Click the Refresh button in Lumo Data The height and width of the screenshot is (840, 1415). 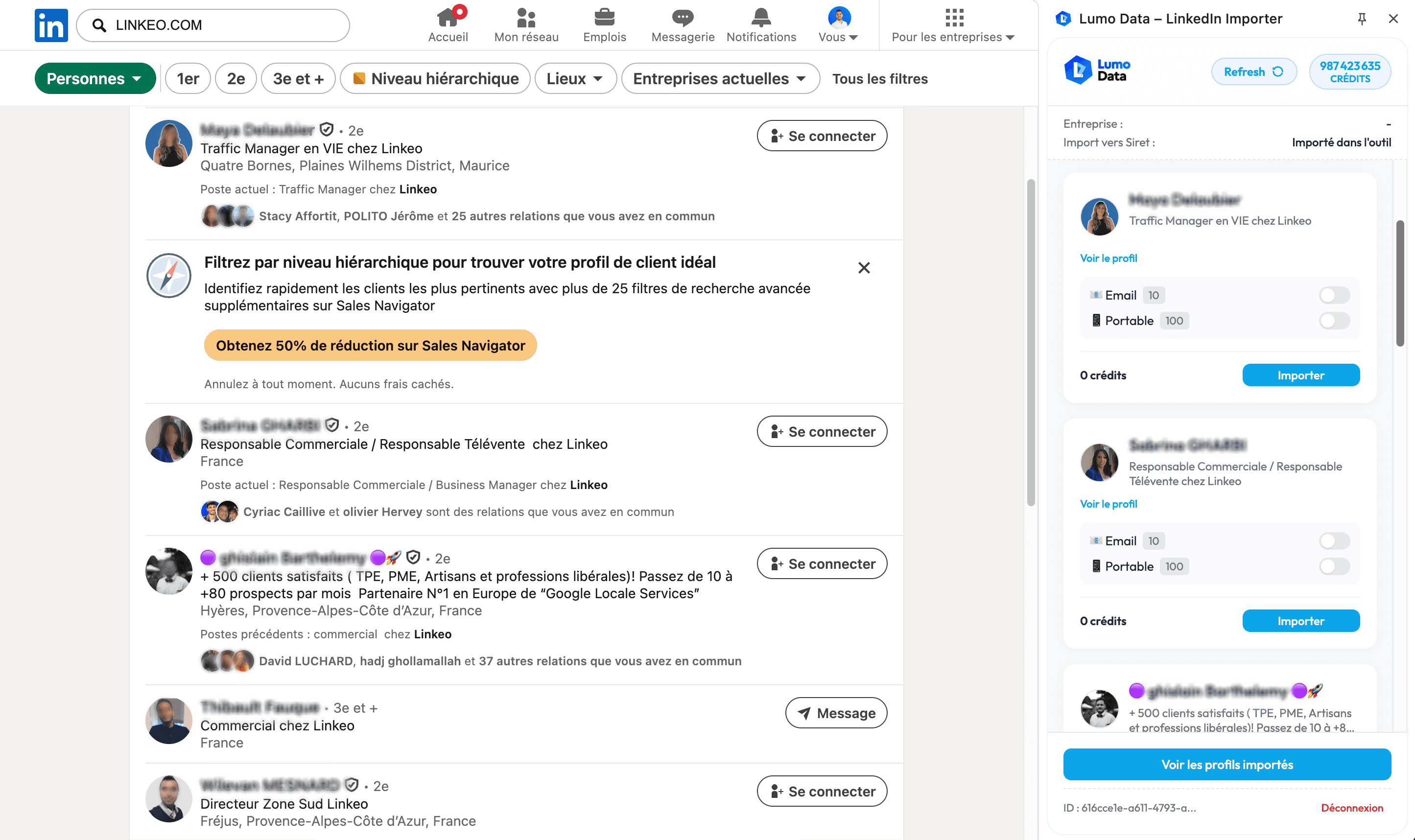pos(1254,71)
